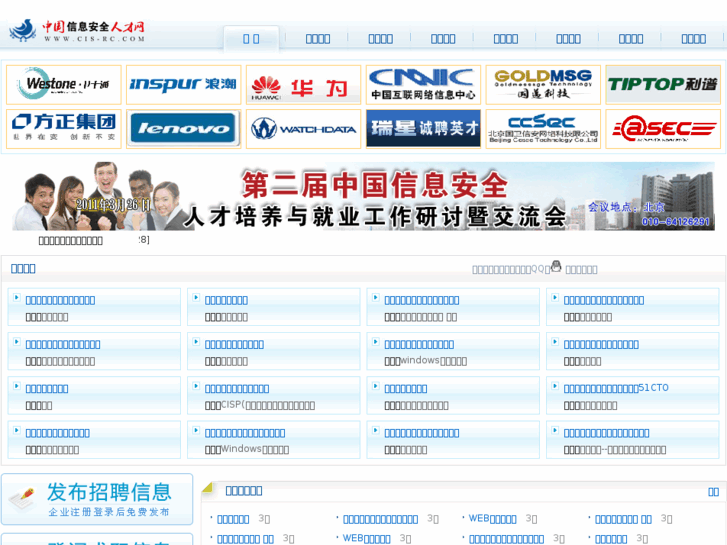Viewport: 727px width, 545px height.
Task: Click the @SEC red logo
Action: [x=663, y=129]
